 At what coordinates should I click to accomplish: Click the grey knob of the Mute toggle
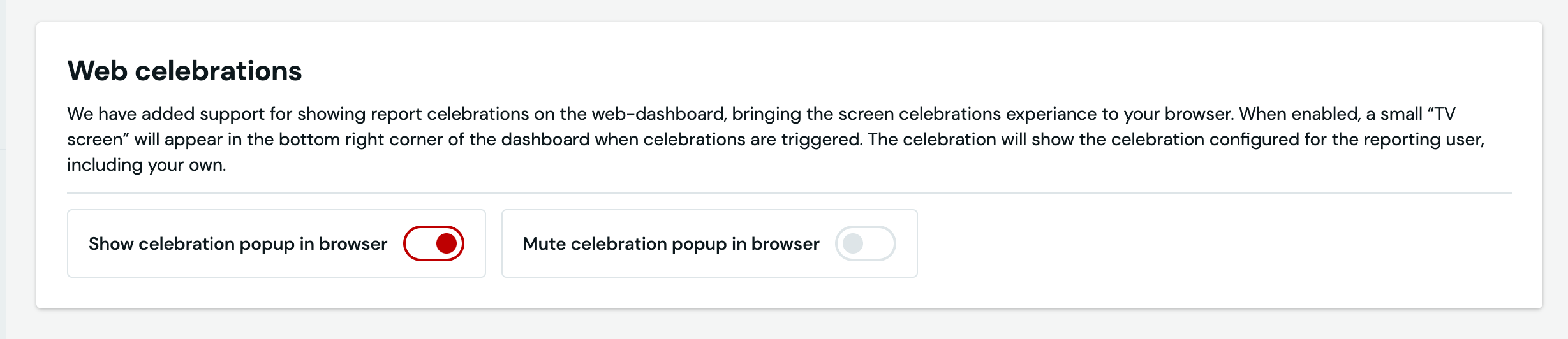[853, 243]
